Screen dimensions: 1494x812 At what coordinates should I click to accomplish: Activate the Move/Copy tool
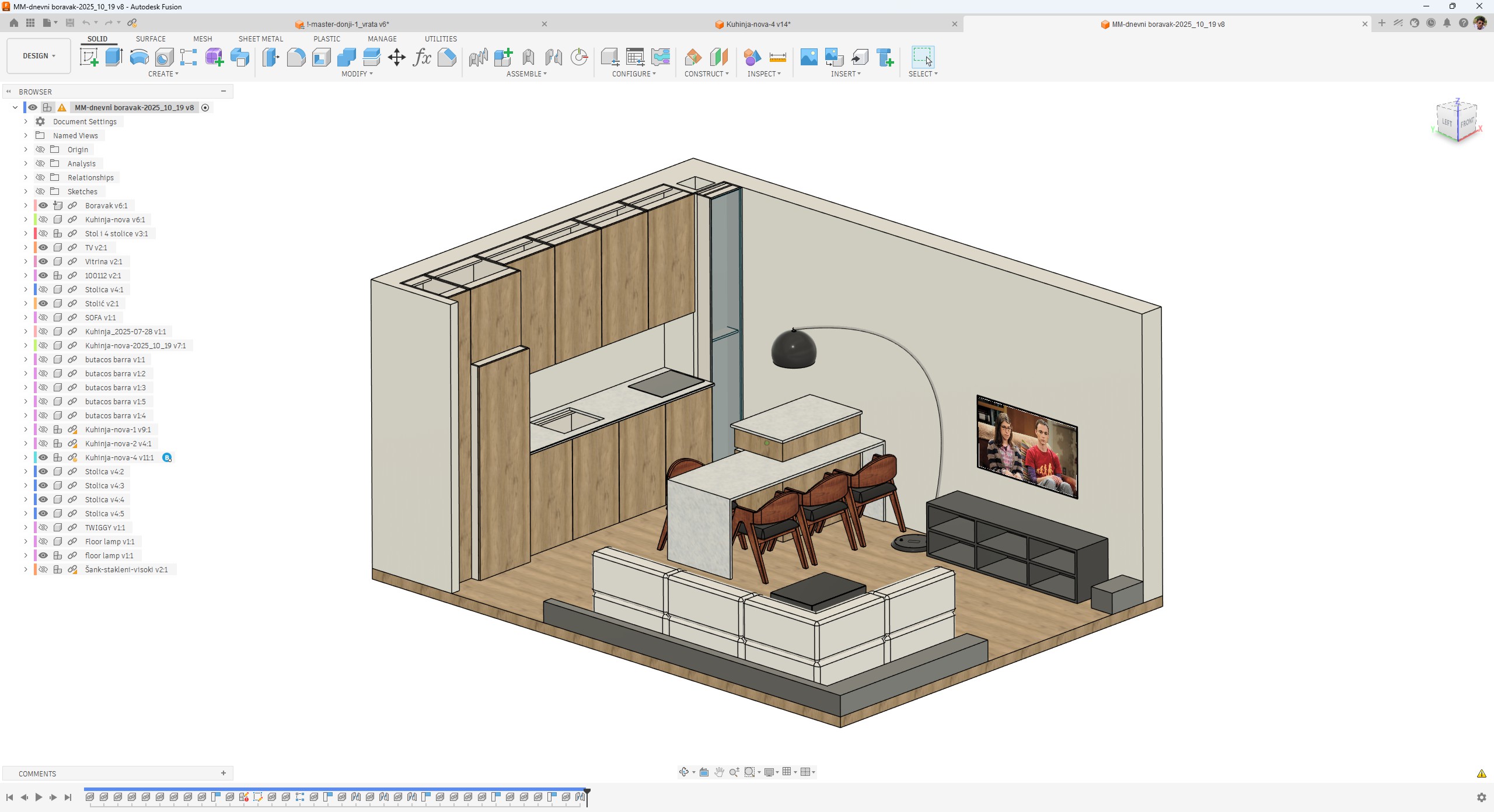click(x=396, y=57)
